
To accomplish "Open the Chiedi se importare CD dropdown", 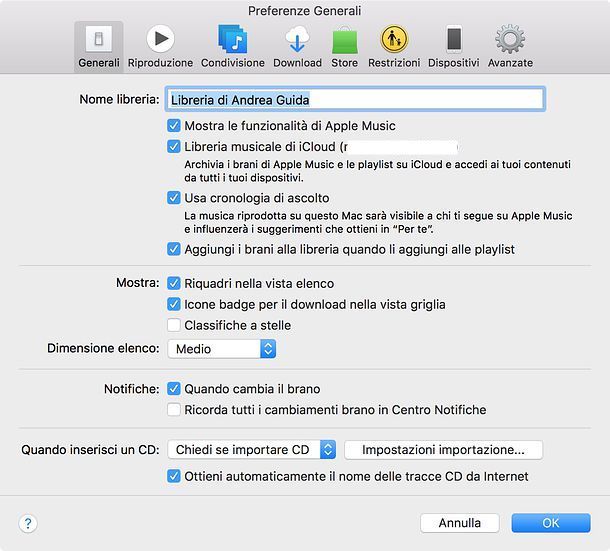I will 252,450.
